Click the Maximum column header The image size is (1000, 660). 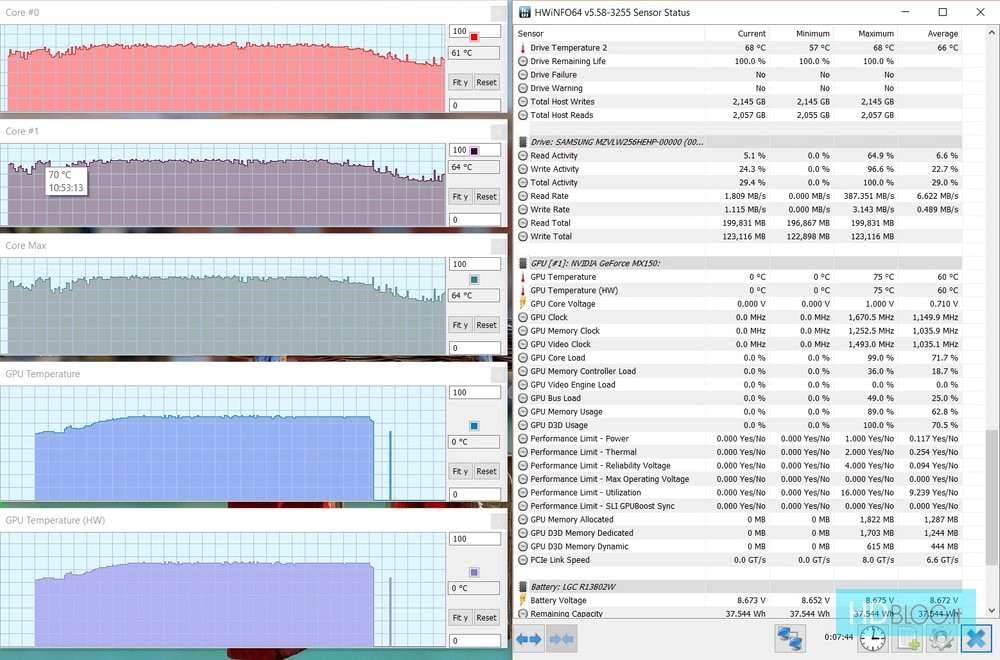[x=876, y=34]
